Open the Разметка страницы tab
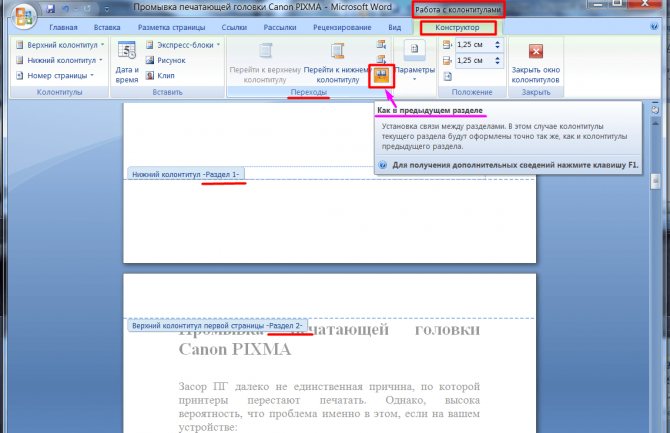This screenshot has width=670, height=433. [x=171, y=27]
